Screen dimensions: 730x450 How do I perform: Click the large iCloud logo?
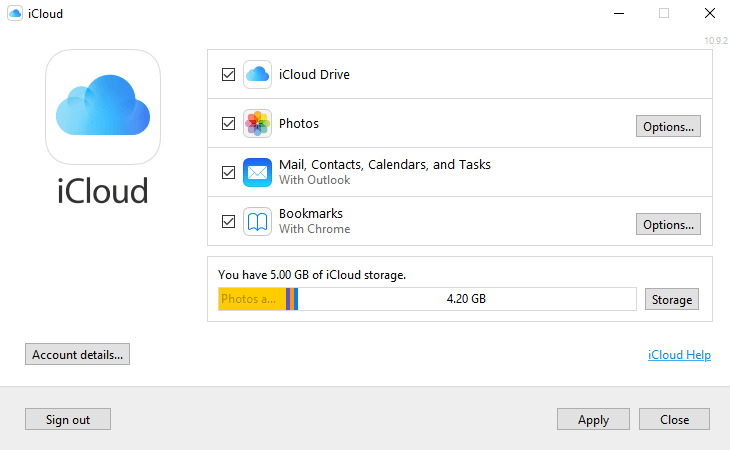point(103,107)
